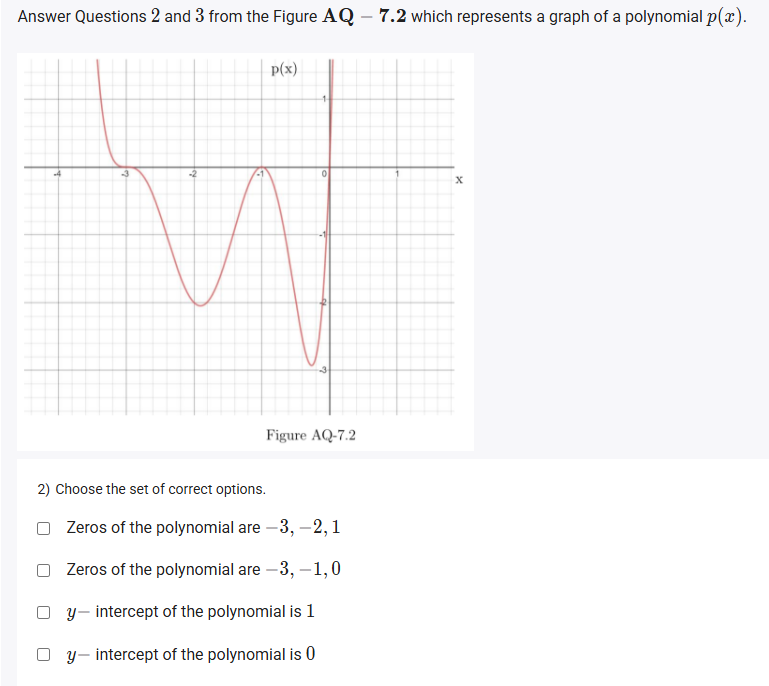Image resolution: width=769 pixels, height=686 pixels.
Task: Click the 'y-intercept of the polynomial is 1' label
Action: pyautogui.click(x=190, y=611)
